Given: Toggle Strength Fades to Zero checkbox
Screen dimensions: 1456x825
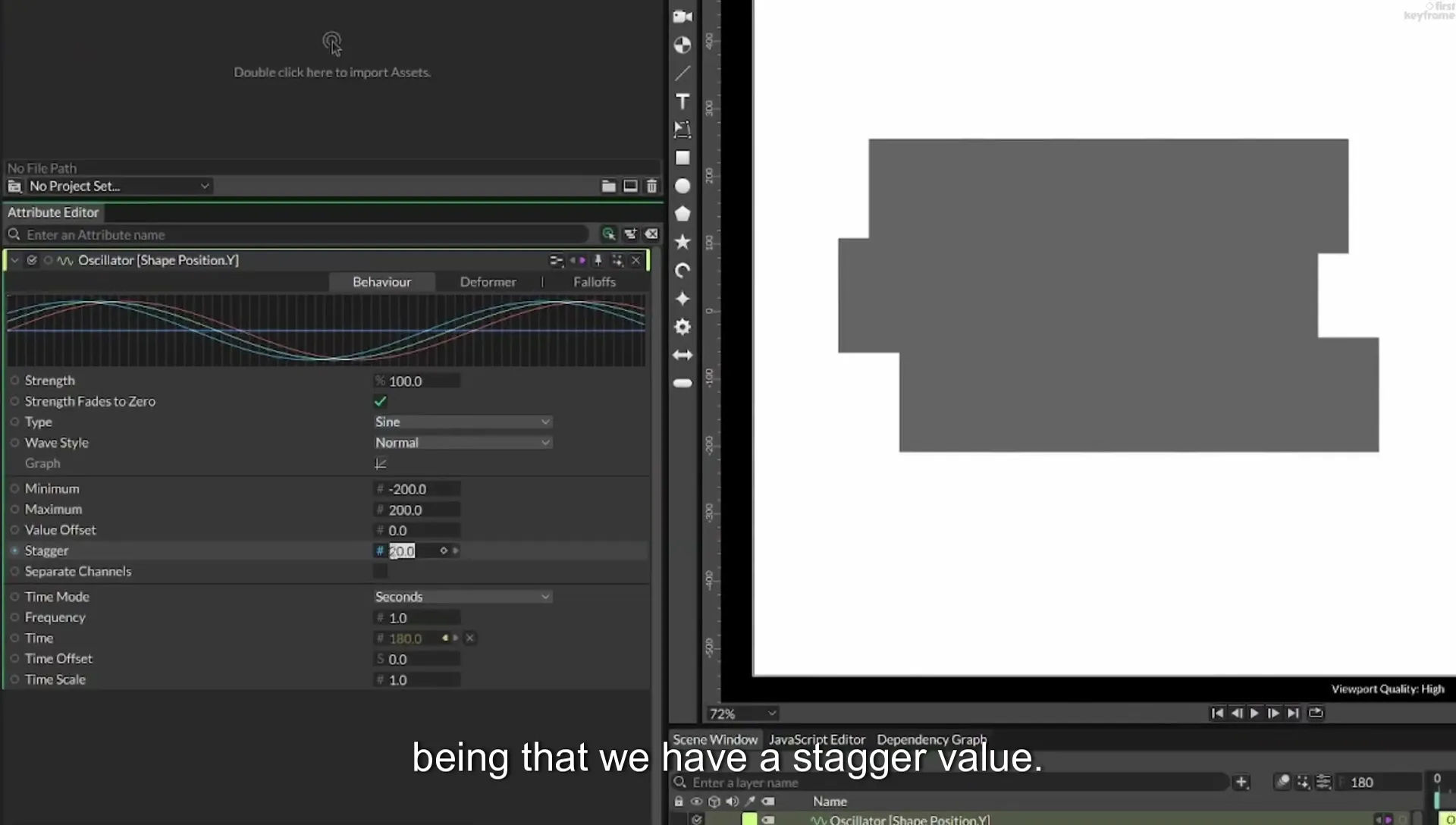Looking at the screenshot, I should pyautogui.click(x=380, y=401).
